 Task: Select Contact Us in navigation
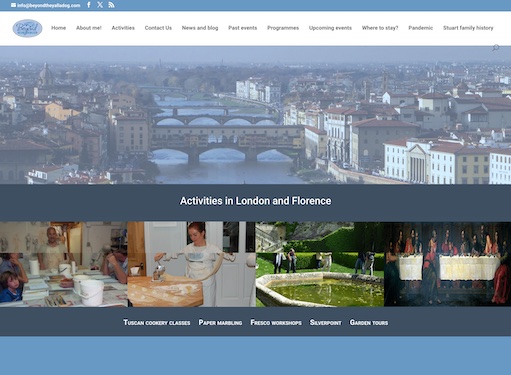pos(158,28)
